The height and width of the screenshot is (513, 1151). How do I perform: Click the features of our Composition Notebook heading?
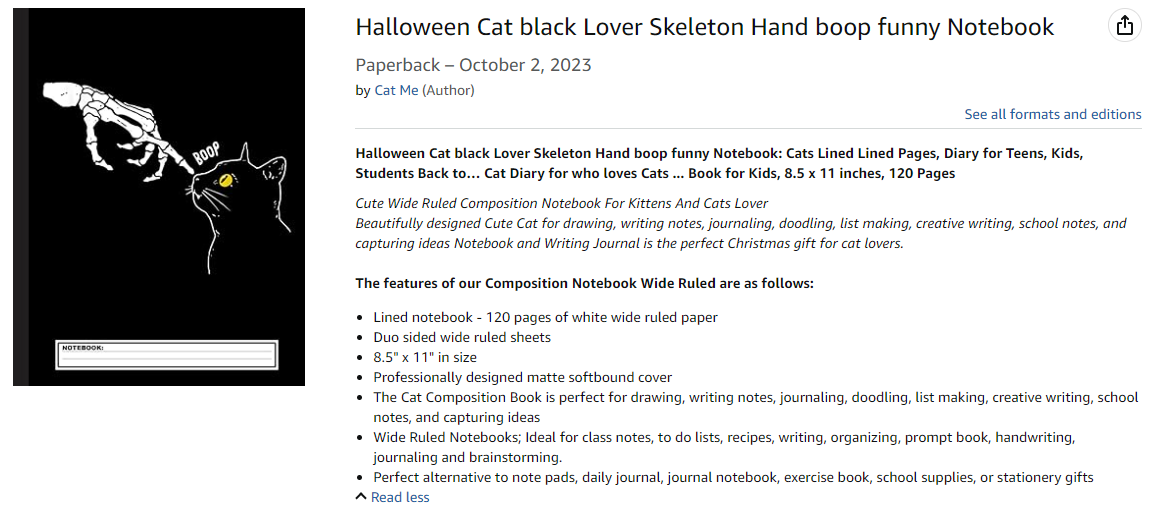point(584,283)
